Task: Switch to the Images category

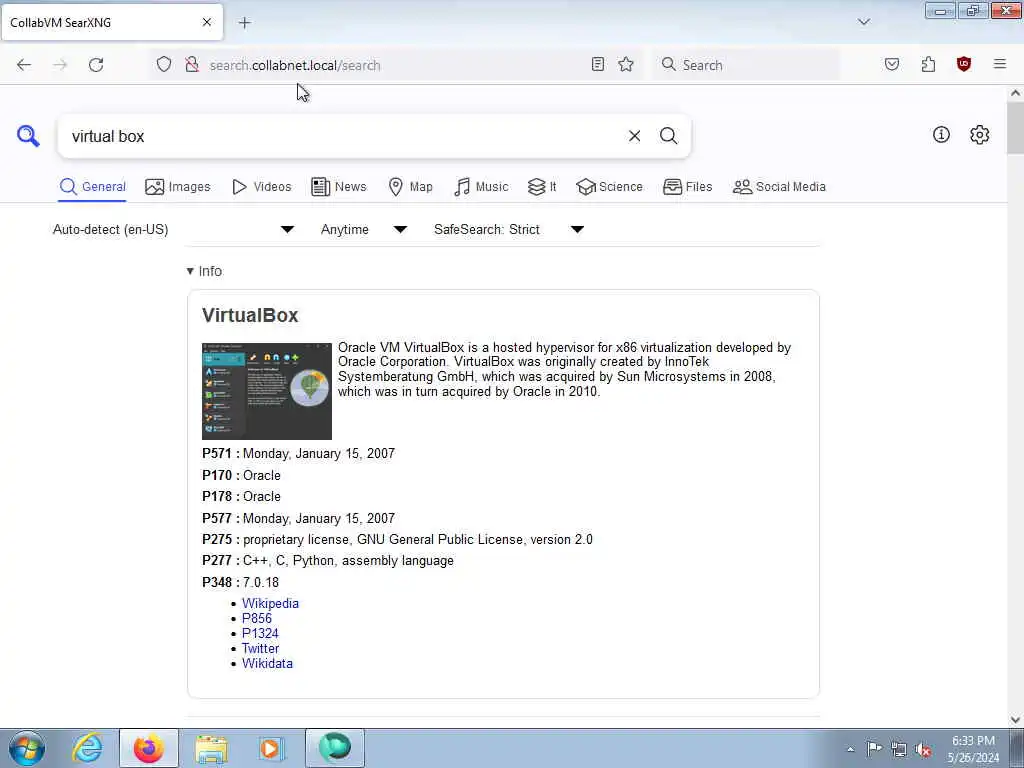Action: tap(178, 187)
